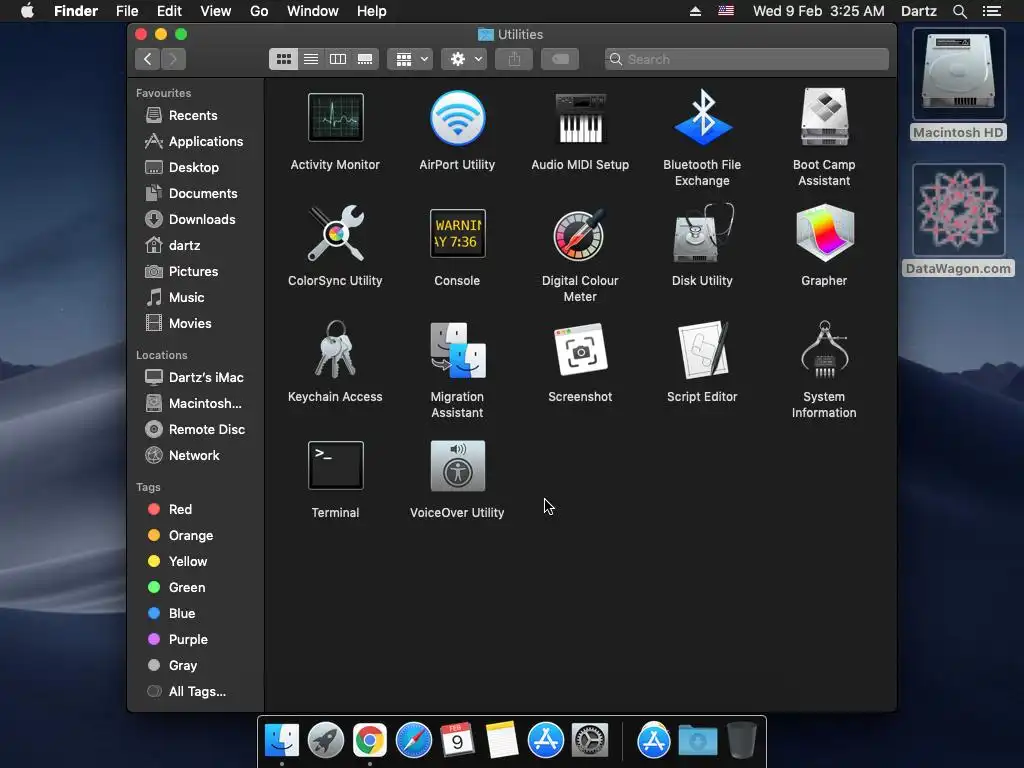Image resolution: width=1024 pixels, height=768 pixels.
Task: Select Digital Colour Meter icon
Action: click(x=580, y=234)
